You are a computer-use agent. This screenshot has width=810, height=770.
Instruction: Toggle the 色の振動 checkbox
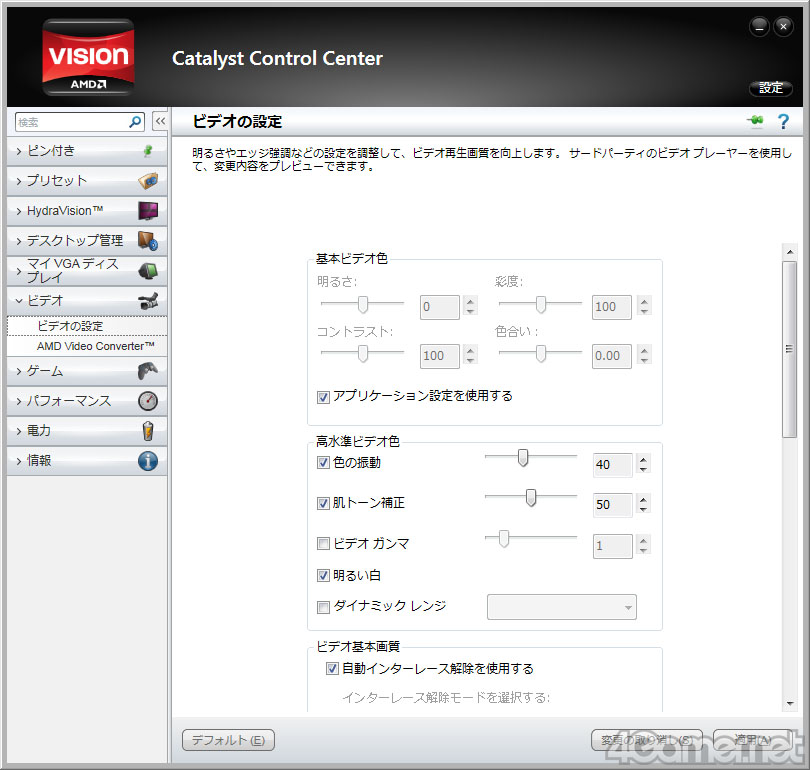tap(323, 463)
